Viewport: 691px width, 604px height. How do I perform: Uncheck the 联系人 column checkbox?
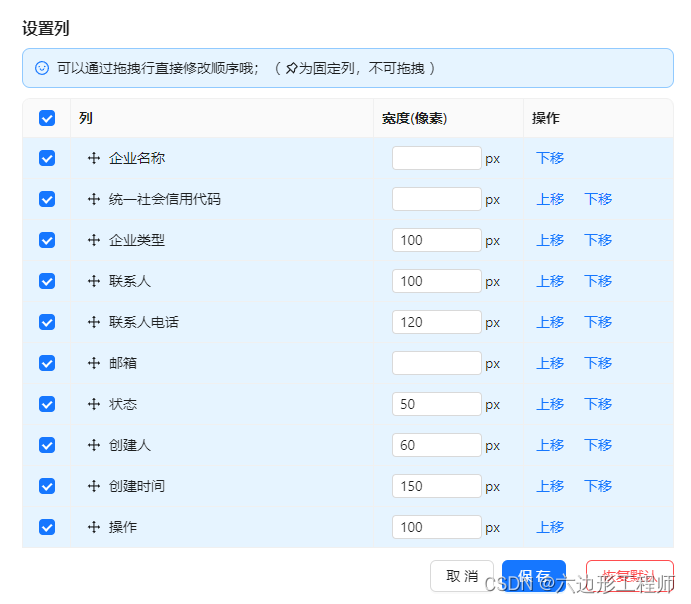pyautogui.click(x=47, y=281)
